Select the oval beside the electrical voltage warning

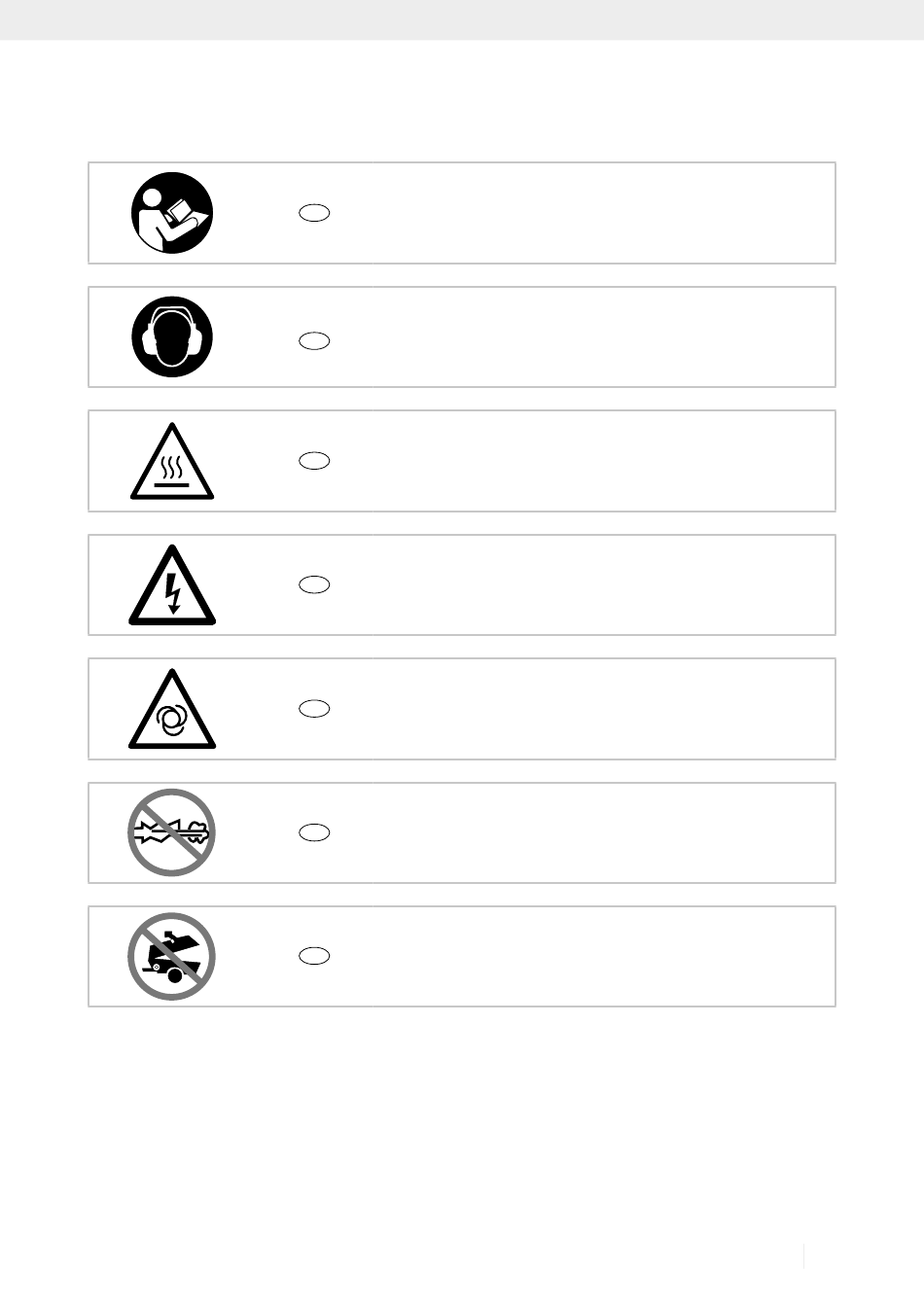tap(314, 584)
